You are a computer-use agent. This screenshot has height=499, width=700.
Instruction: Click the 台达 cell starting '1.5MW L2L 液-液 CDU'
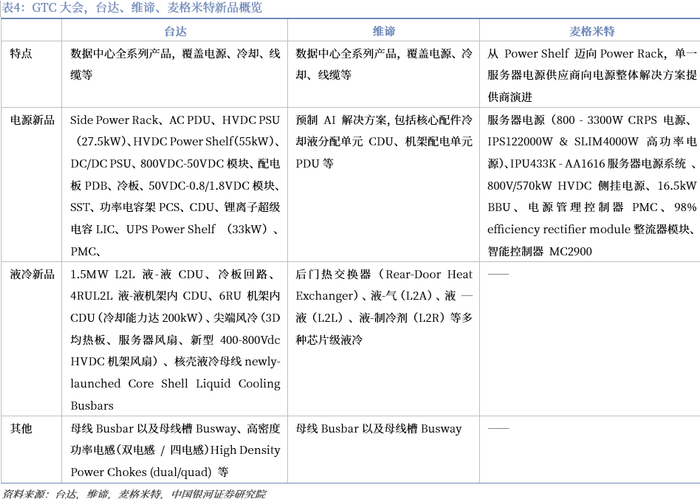click(x=175, y=340)
